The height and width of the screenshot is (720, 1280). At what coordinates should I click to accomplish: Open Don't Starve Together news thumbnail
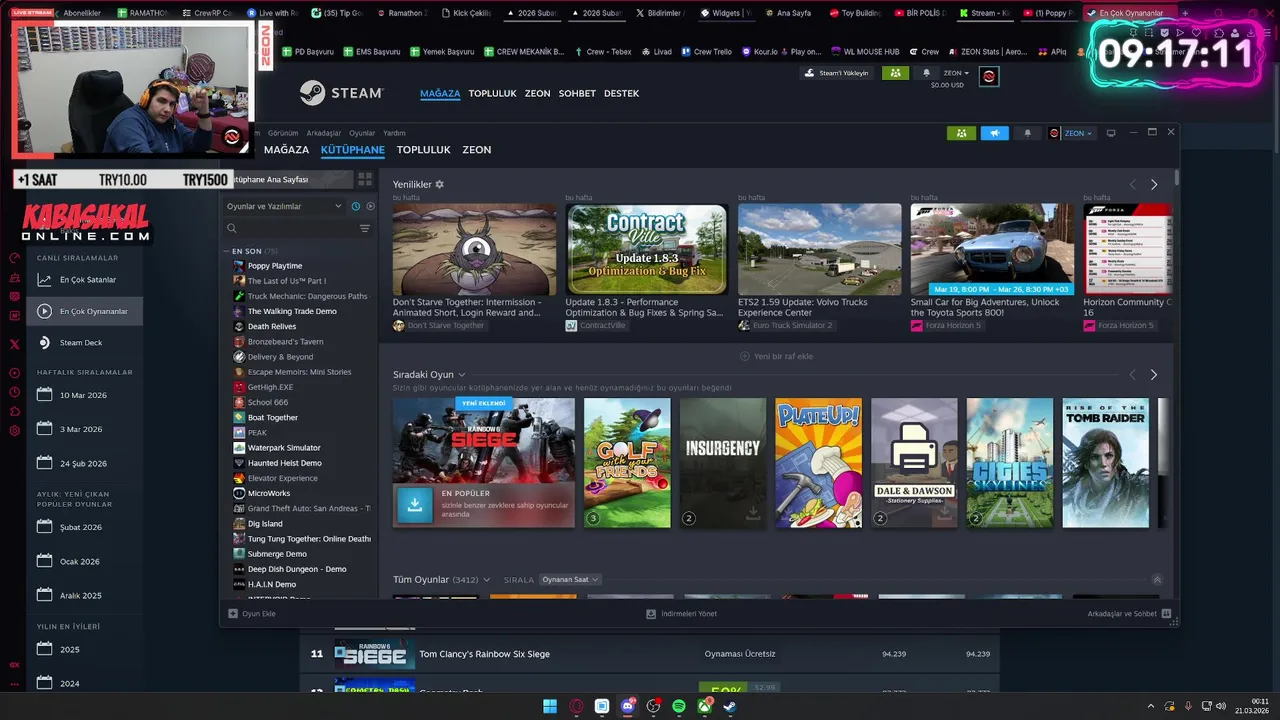point(474,249)
